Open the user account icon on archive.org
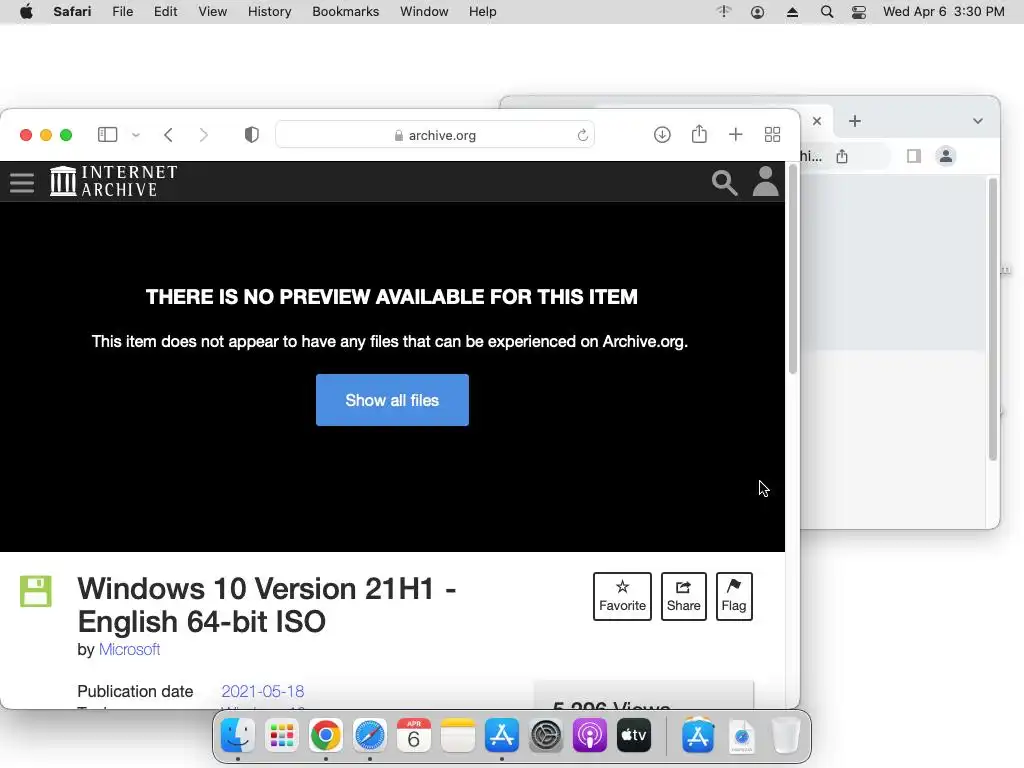Image resolution: width=1024 pixels, height=768 pixels. [765, 182]
